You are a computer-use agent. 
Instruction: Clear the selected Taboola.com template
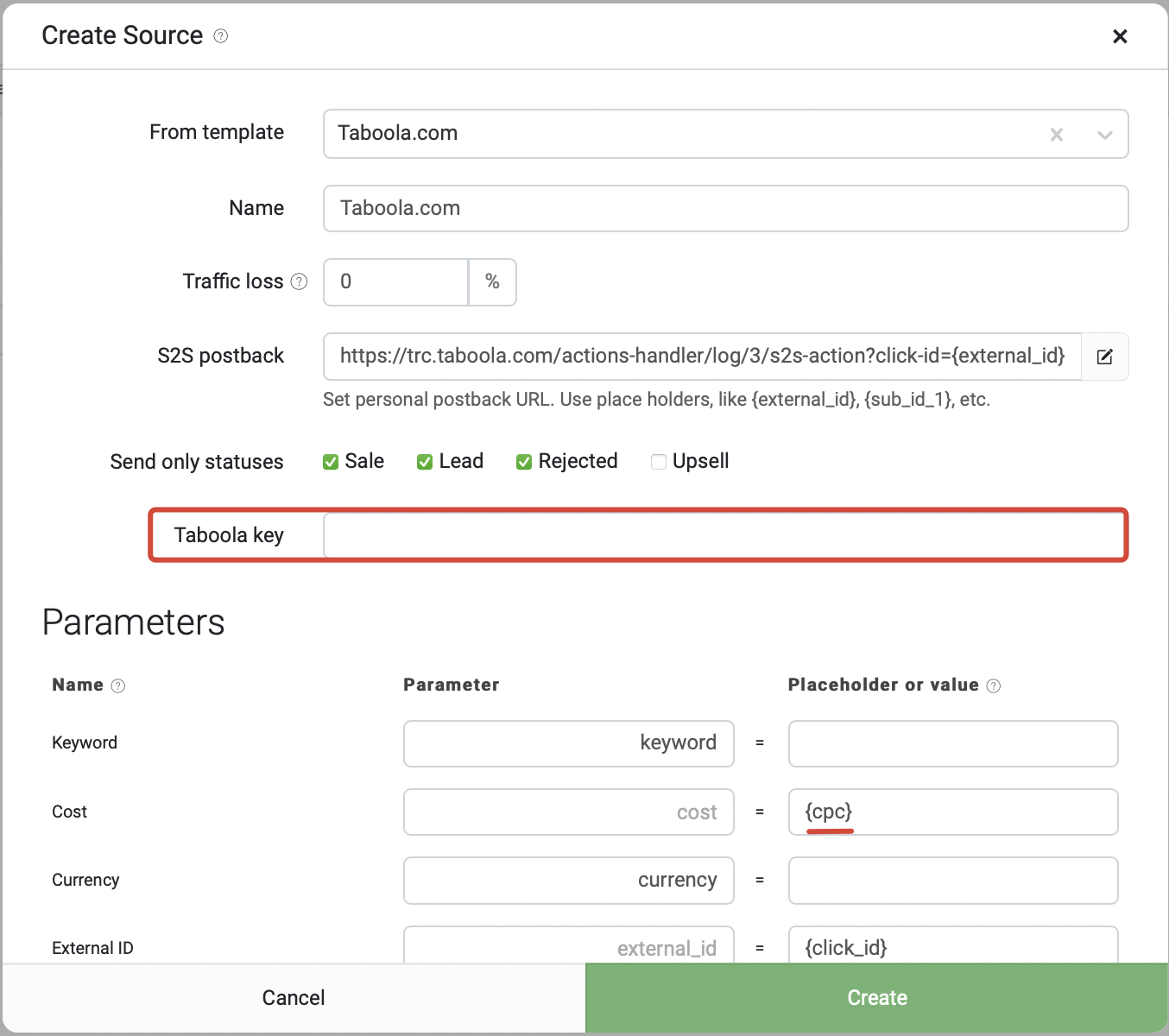click(1056, 135)
